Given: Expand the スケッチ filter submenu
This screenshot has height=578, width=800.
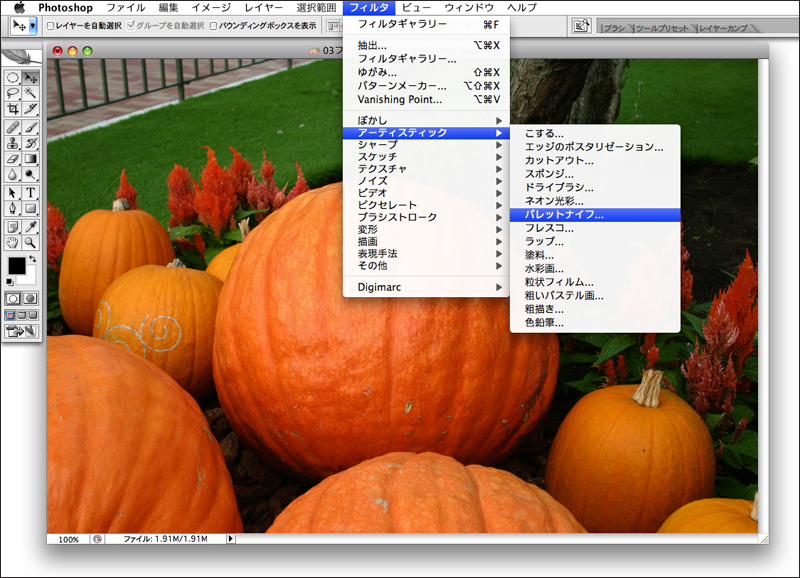Looking at the screenshot, I should point(377,157).
